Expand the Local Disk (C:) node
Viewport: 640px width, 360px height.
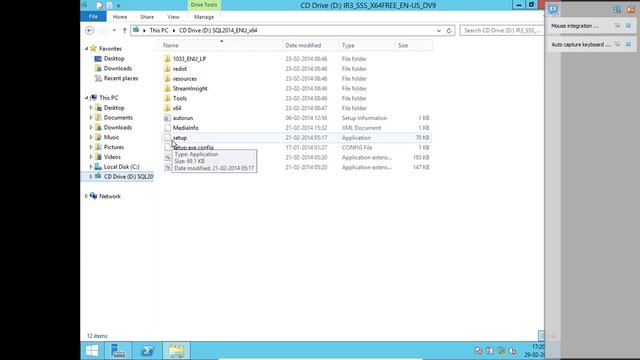coord(91,167)
